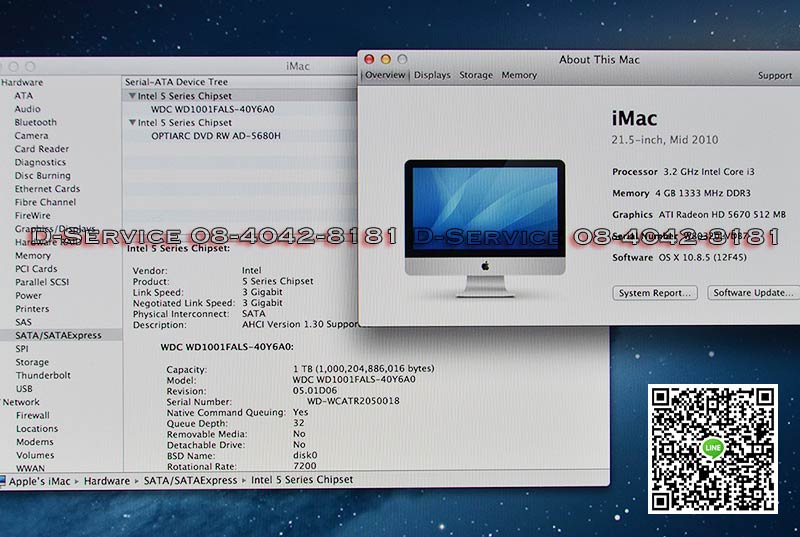800x537 pixels.
Task: Open the Displays tab
Action: pos(432,75)
